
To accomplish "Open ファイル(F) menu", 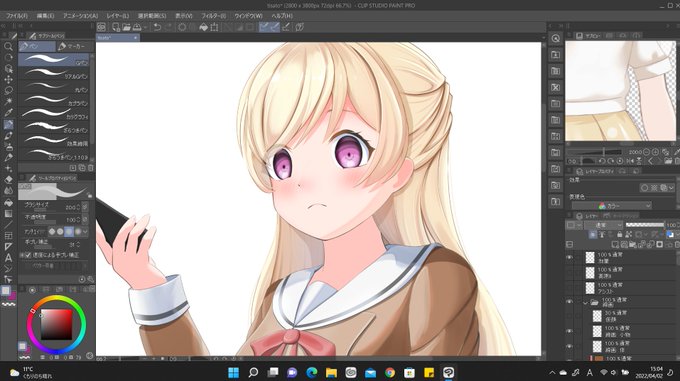I will click(x=16, y=16).
